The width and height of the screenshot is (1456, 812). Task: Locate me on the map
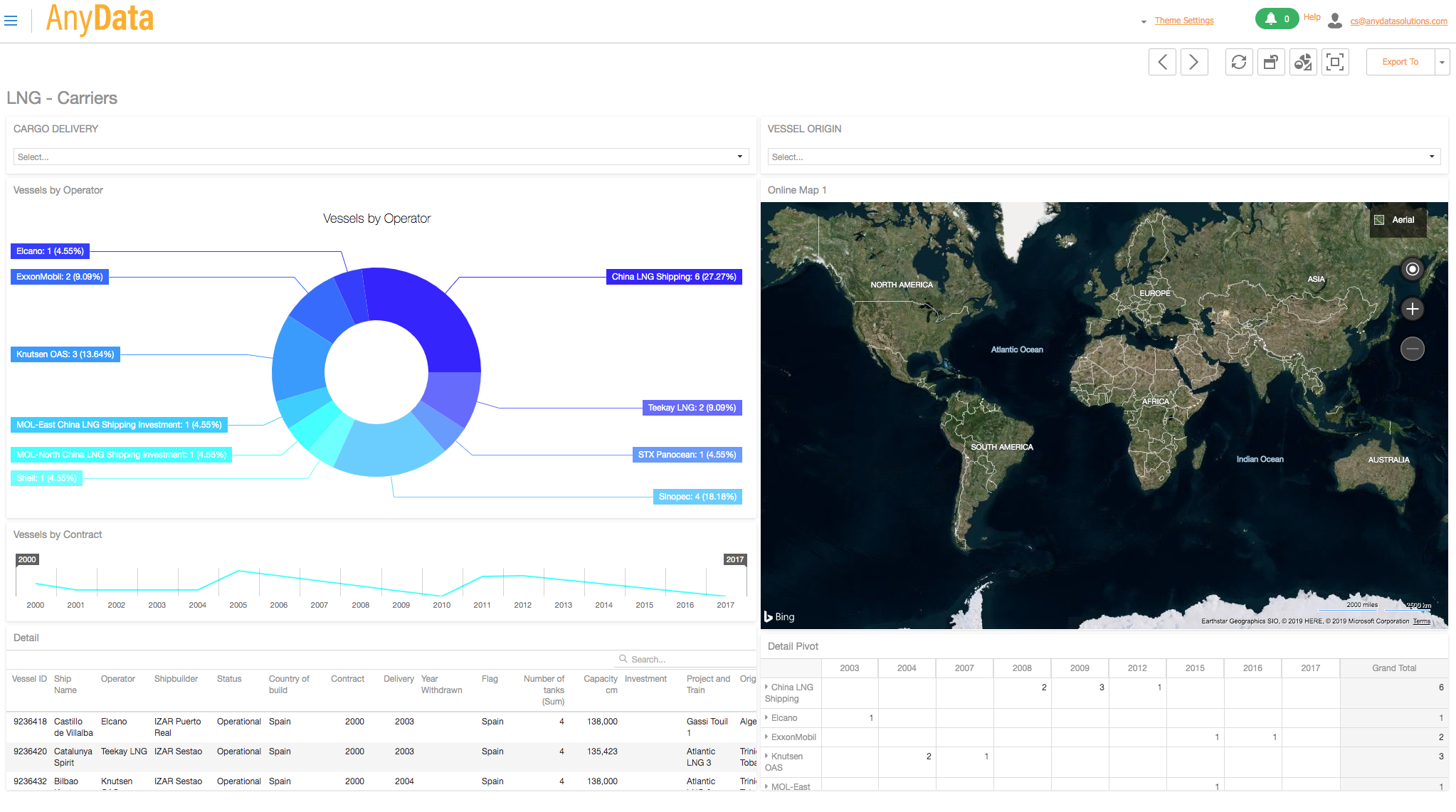[1413, 269]
